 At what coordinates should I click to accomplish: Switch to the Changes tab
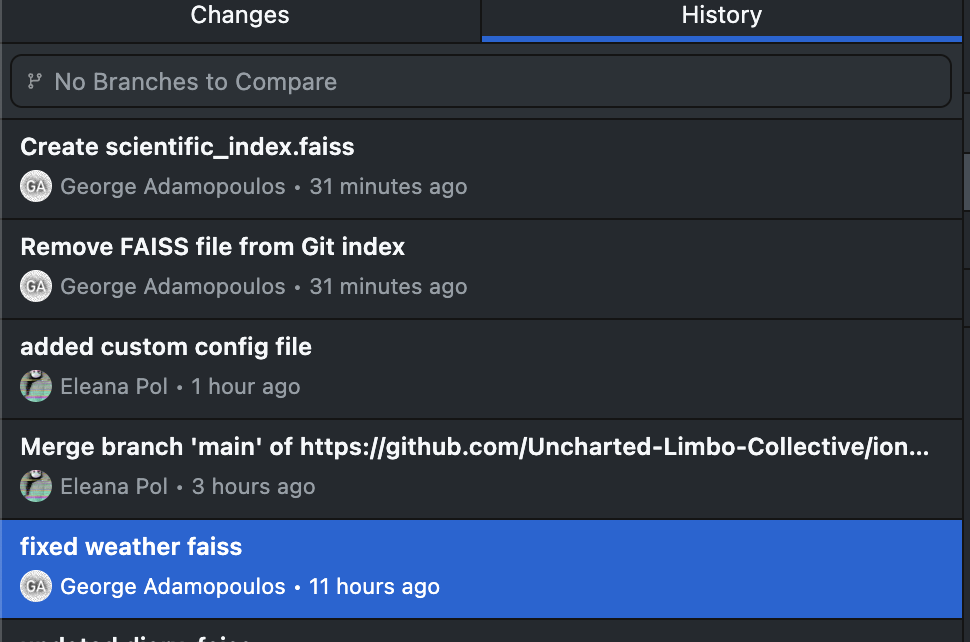(240, 16)
